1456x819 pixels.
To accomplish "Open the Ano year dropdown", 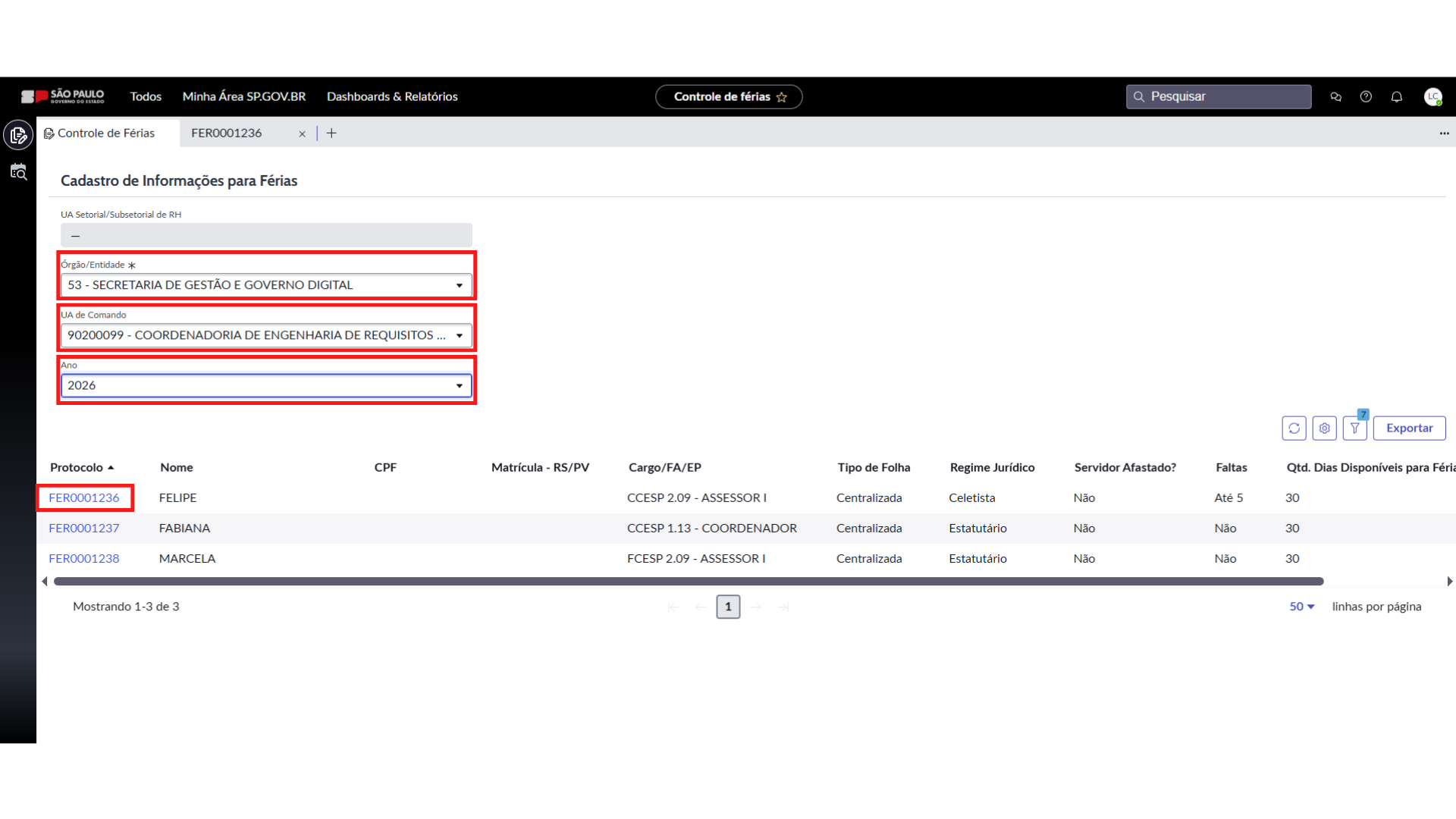I will tap(266, 385).
